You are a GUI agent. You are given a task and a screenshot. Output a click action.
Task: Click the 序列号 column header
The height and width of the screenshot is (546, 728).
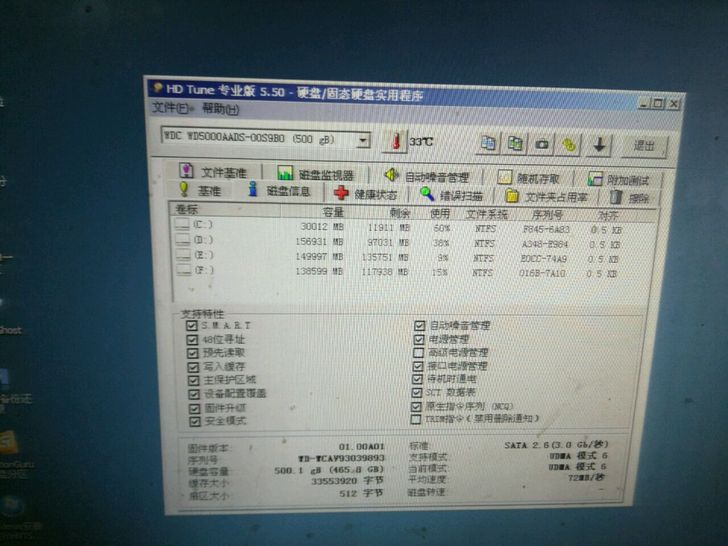tap(547, 215)
